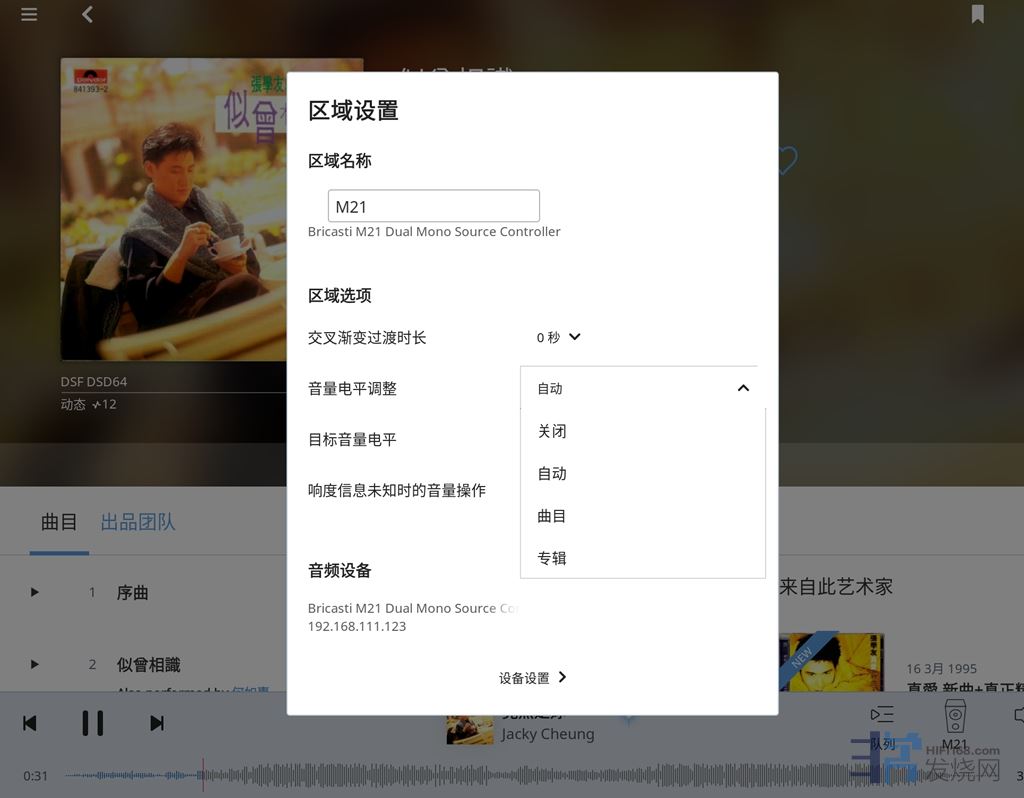Screen dimensions: 1024x798
Task: Go back using the left arrow
Action: [x=87, y=15]
